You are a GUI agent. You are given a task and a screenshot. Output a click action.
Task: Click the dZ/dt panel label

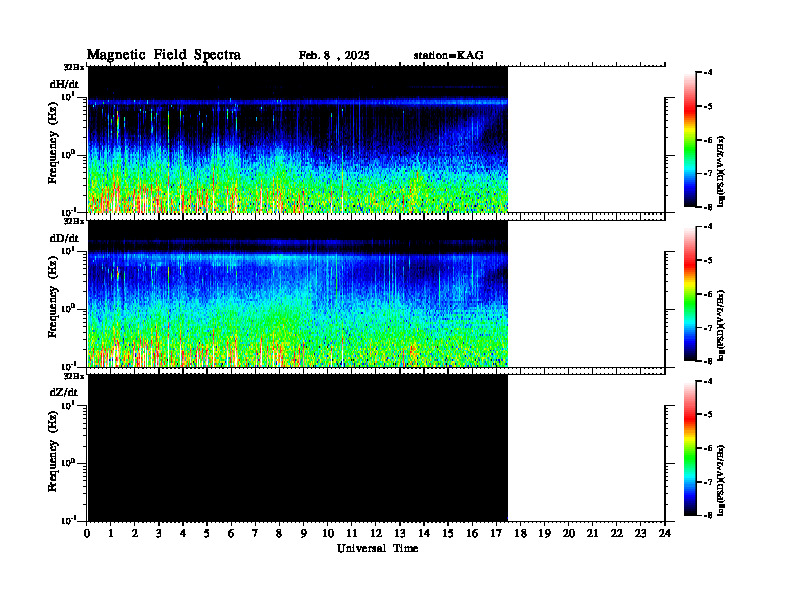click(64, 392)
